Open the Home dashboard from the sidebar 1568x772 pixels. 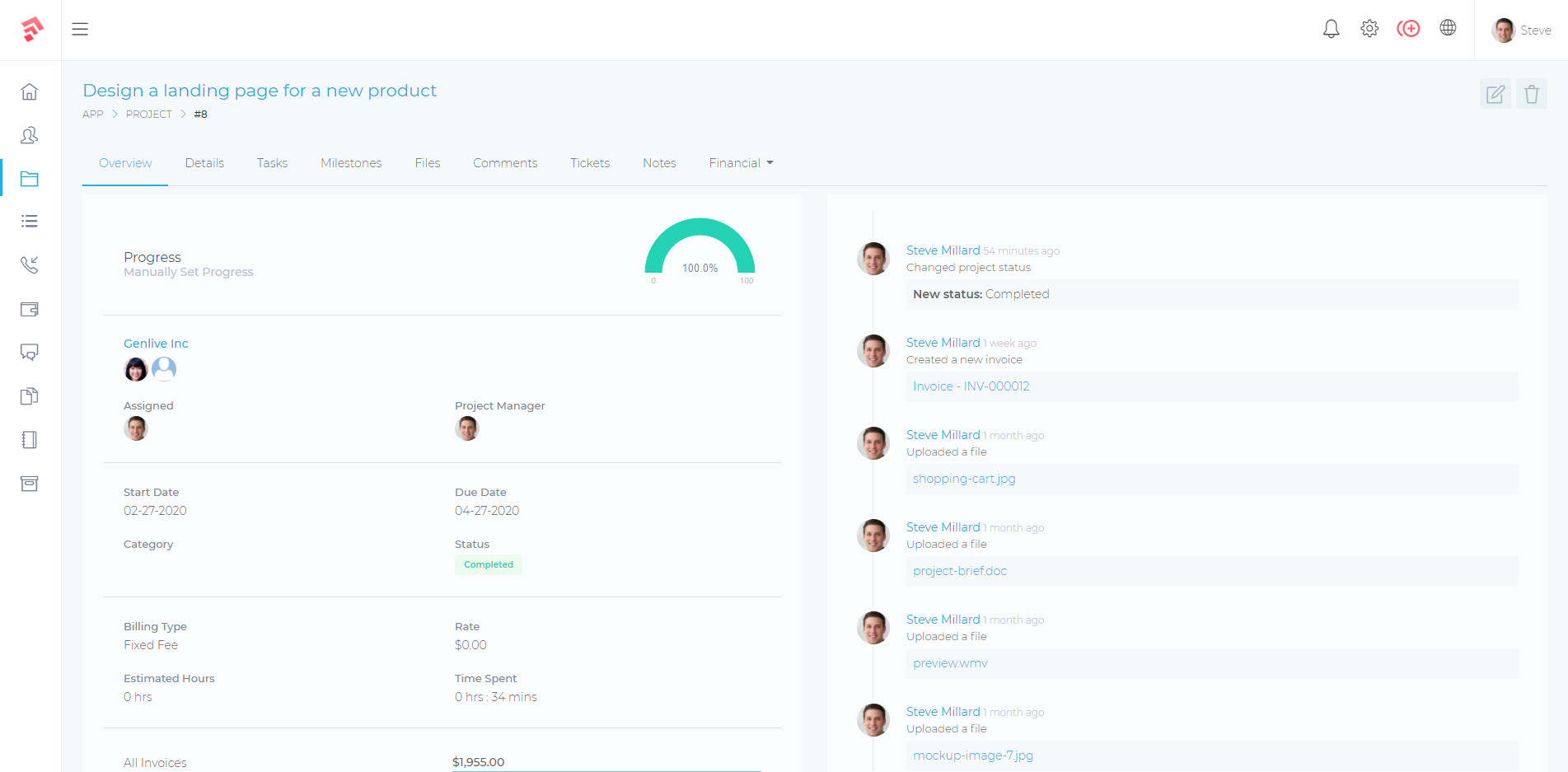click(30, 92)
